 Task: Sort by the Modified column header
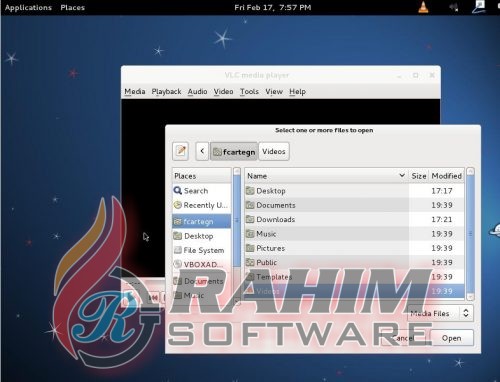(446, 176)
